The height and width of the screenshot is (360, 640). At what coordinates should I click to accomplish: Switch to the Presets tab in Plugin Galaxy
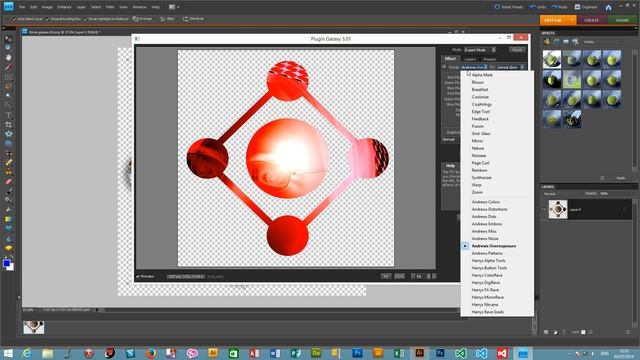tap(489, 59)
